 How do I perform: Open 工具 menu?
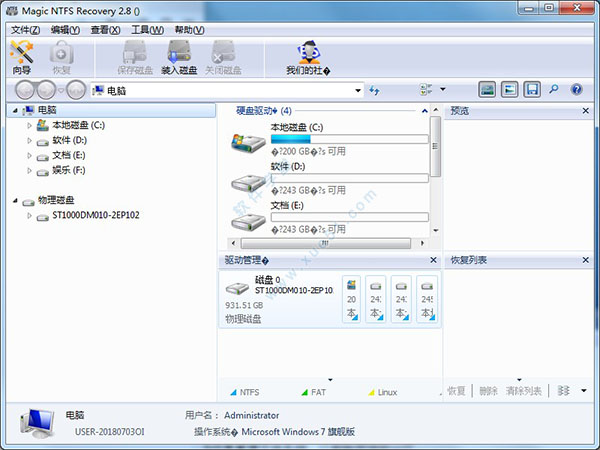coord(147,30)
